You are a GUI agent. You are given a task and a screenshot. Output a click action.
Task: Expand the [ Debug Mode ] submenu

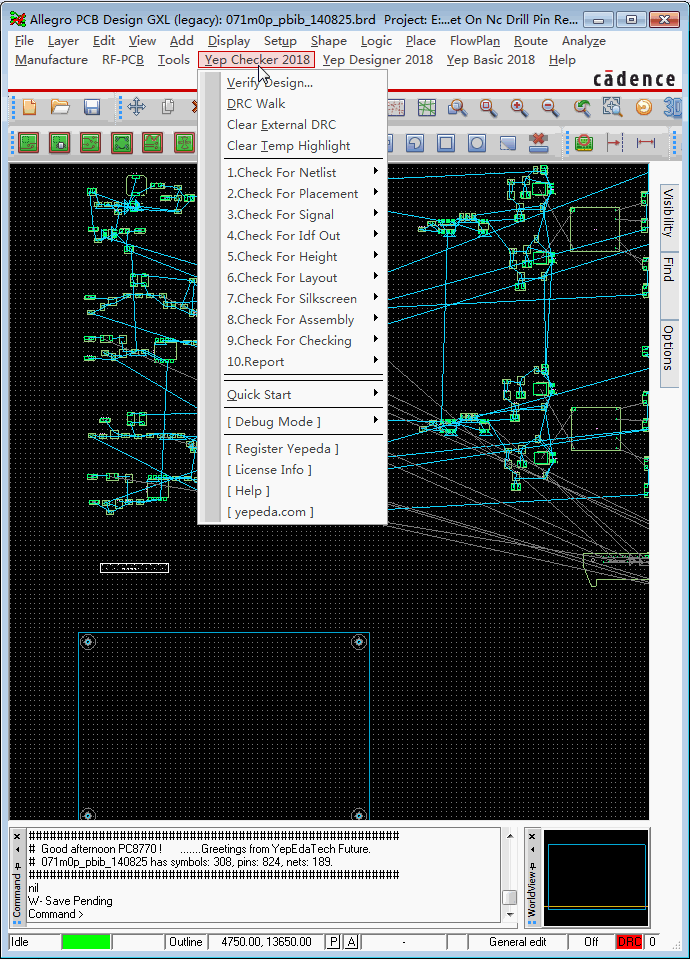[x=304, y=421]
